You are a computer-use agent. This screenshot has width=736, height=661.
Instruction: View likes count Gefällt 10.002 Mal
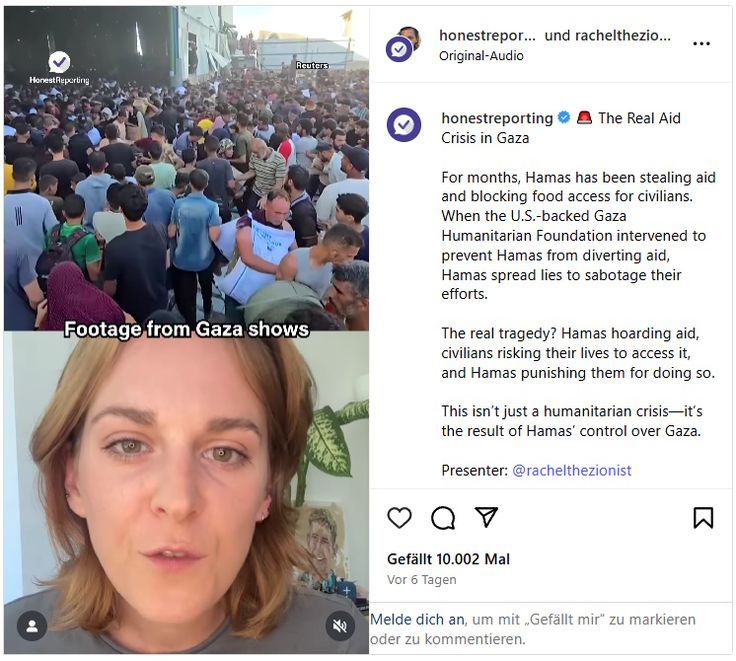448,559
